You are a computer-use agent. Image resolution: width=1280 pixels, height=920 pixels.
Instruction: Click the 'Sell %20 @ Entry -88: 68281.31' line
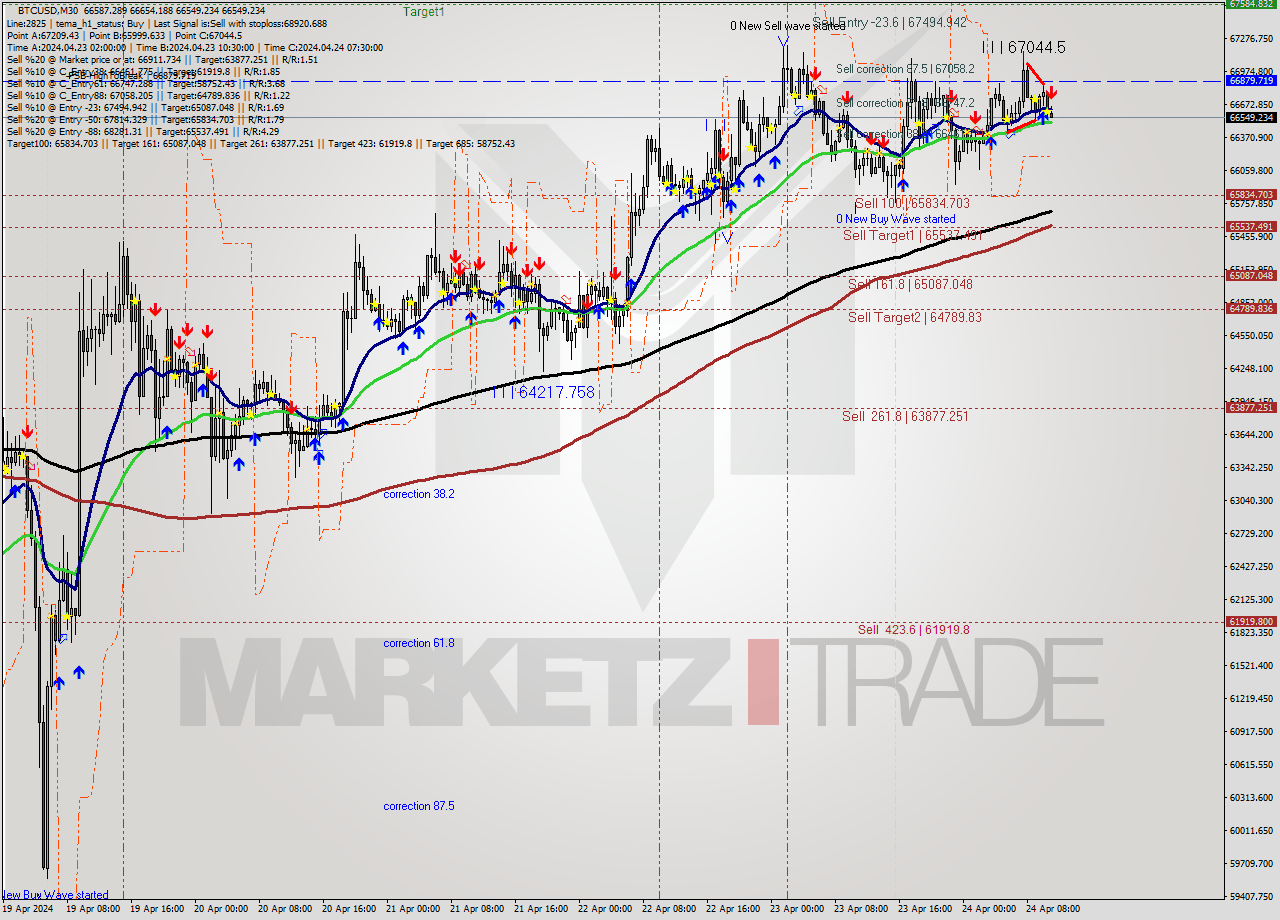(x=142, y=132)
